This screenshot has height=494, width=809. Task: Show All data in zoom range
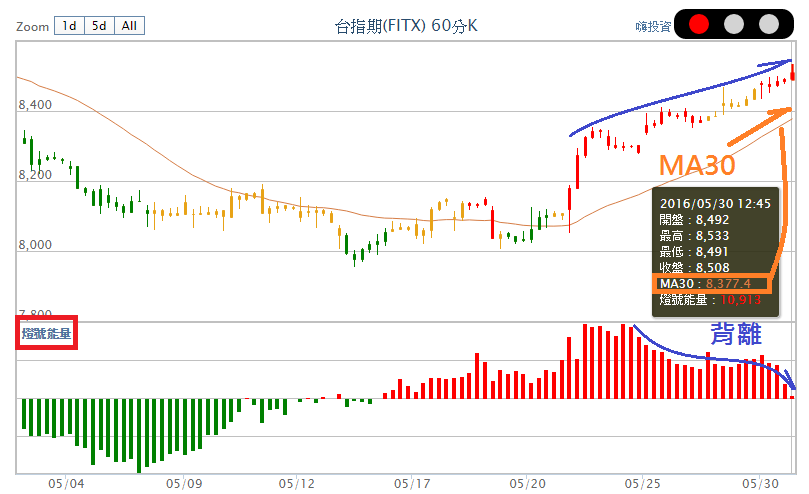(x=129, y=26)
